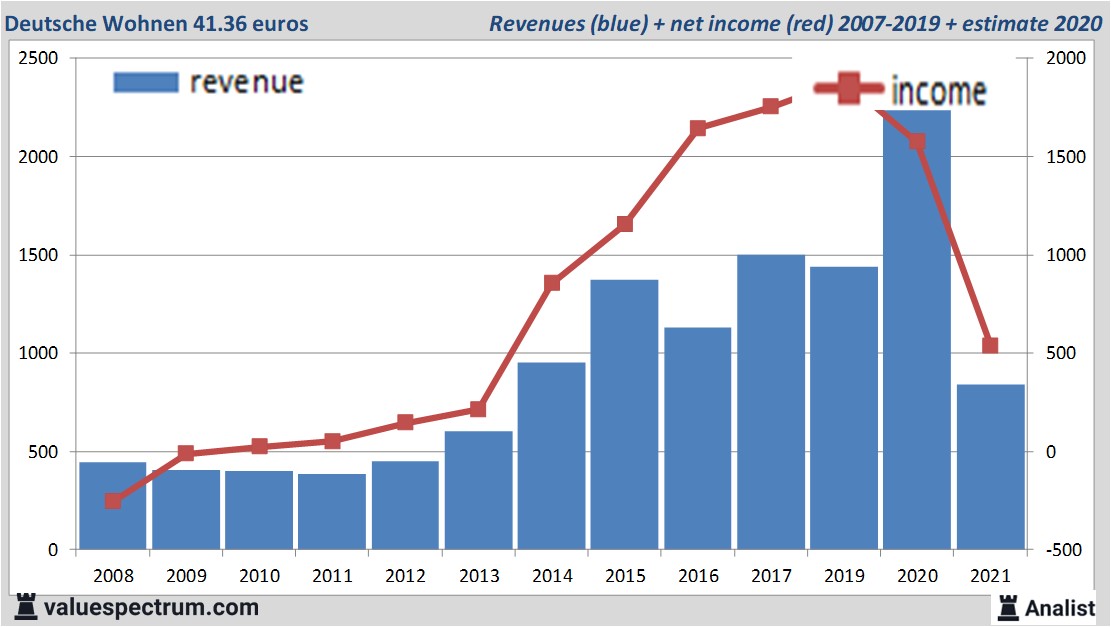Click the Analist label
1111x627 pixels.
point(1059,607)
